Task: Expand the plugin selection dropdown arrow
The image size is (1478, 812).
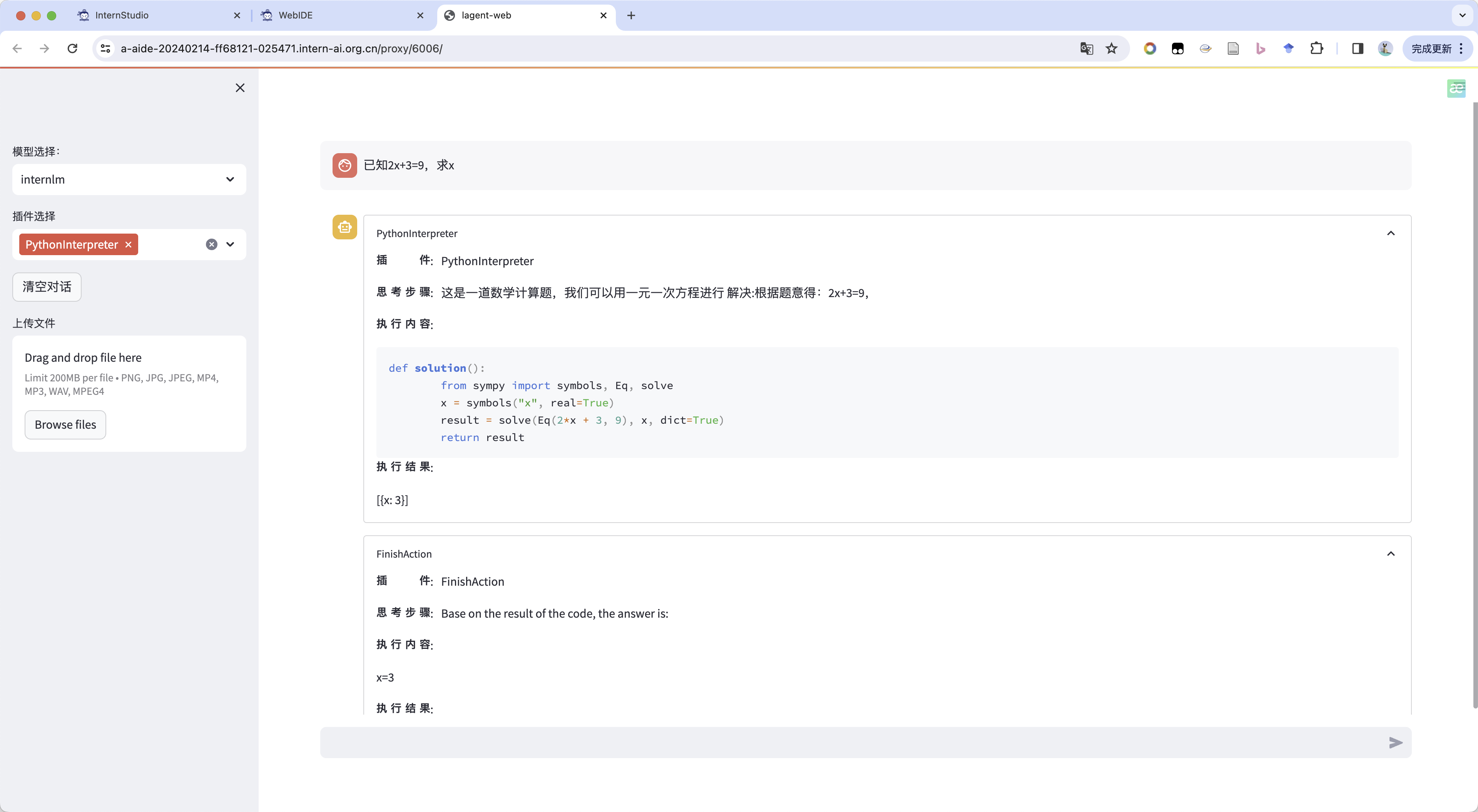Action: tap(230, 244)
